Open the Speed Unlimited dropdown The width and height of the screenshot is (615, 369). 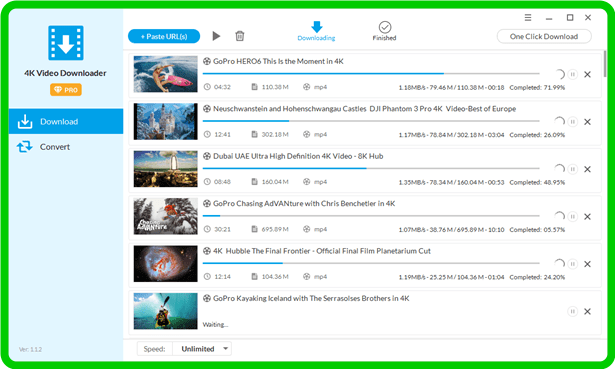tap(202, 349)
